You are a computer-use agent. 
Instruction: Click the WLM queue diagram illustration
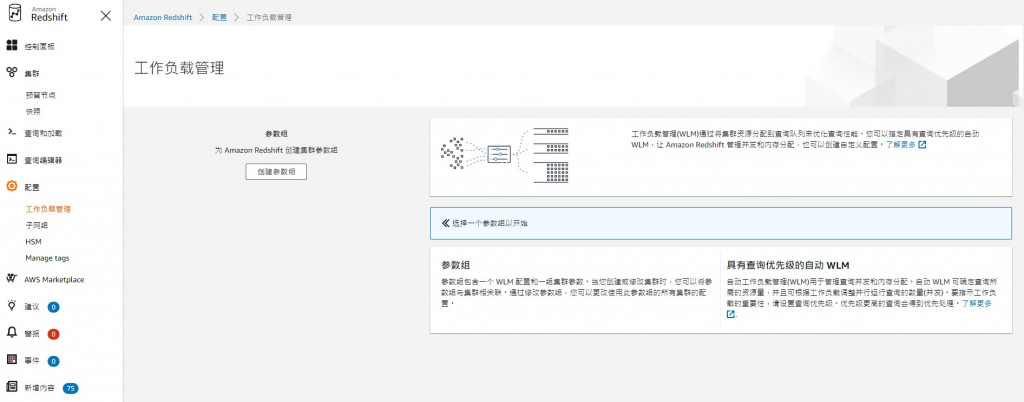[x=504, y=155]
